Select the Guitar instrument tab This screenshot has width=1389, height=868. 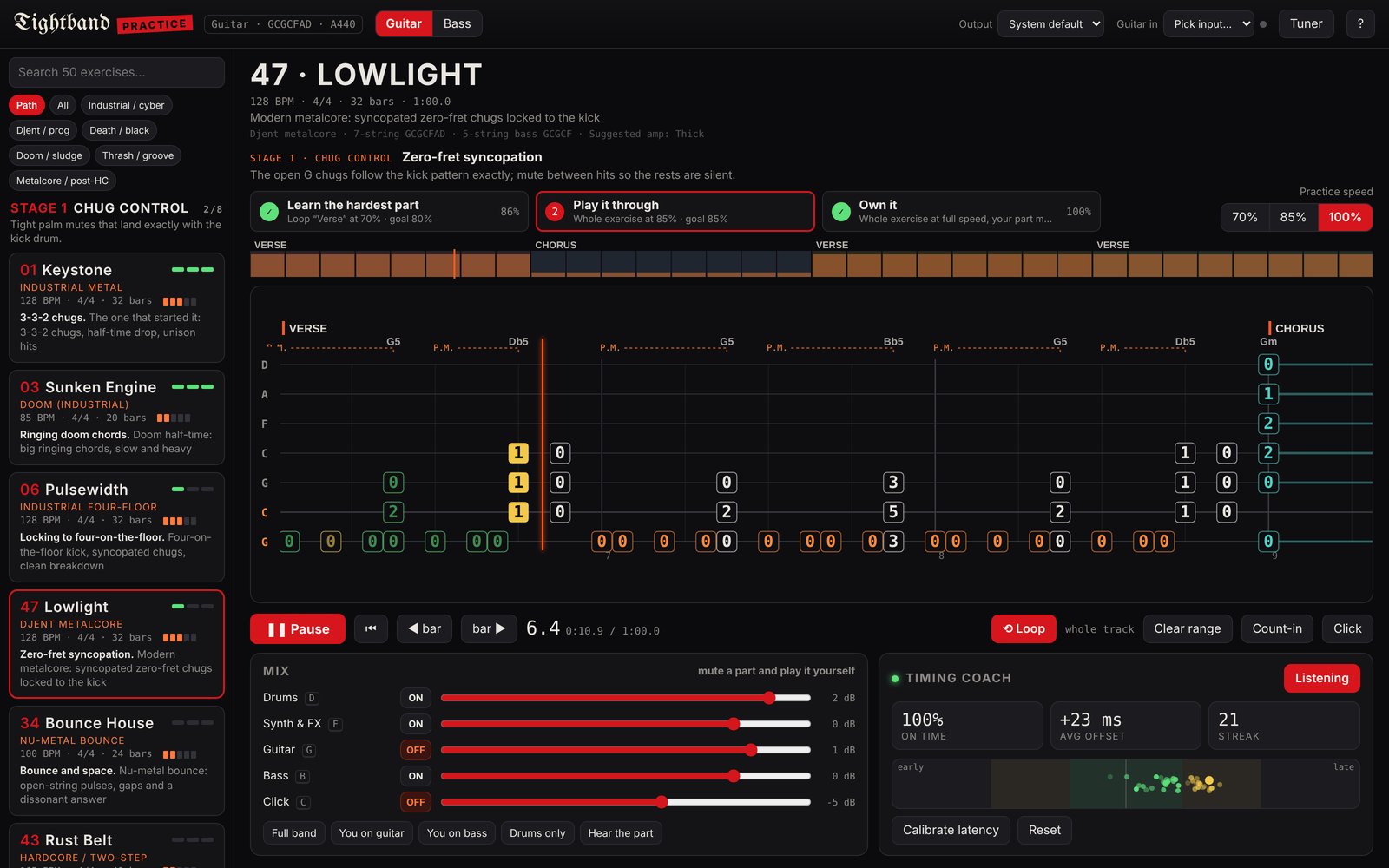[404, 23]
